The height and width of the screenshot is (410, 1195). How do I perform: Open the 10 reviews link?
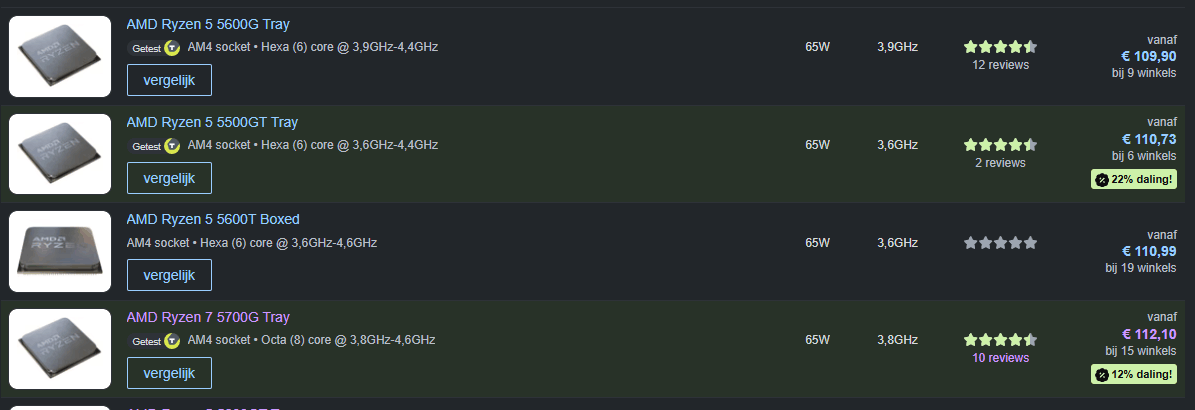click(x=1000, y=357)
